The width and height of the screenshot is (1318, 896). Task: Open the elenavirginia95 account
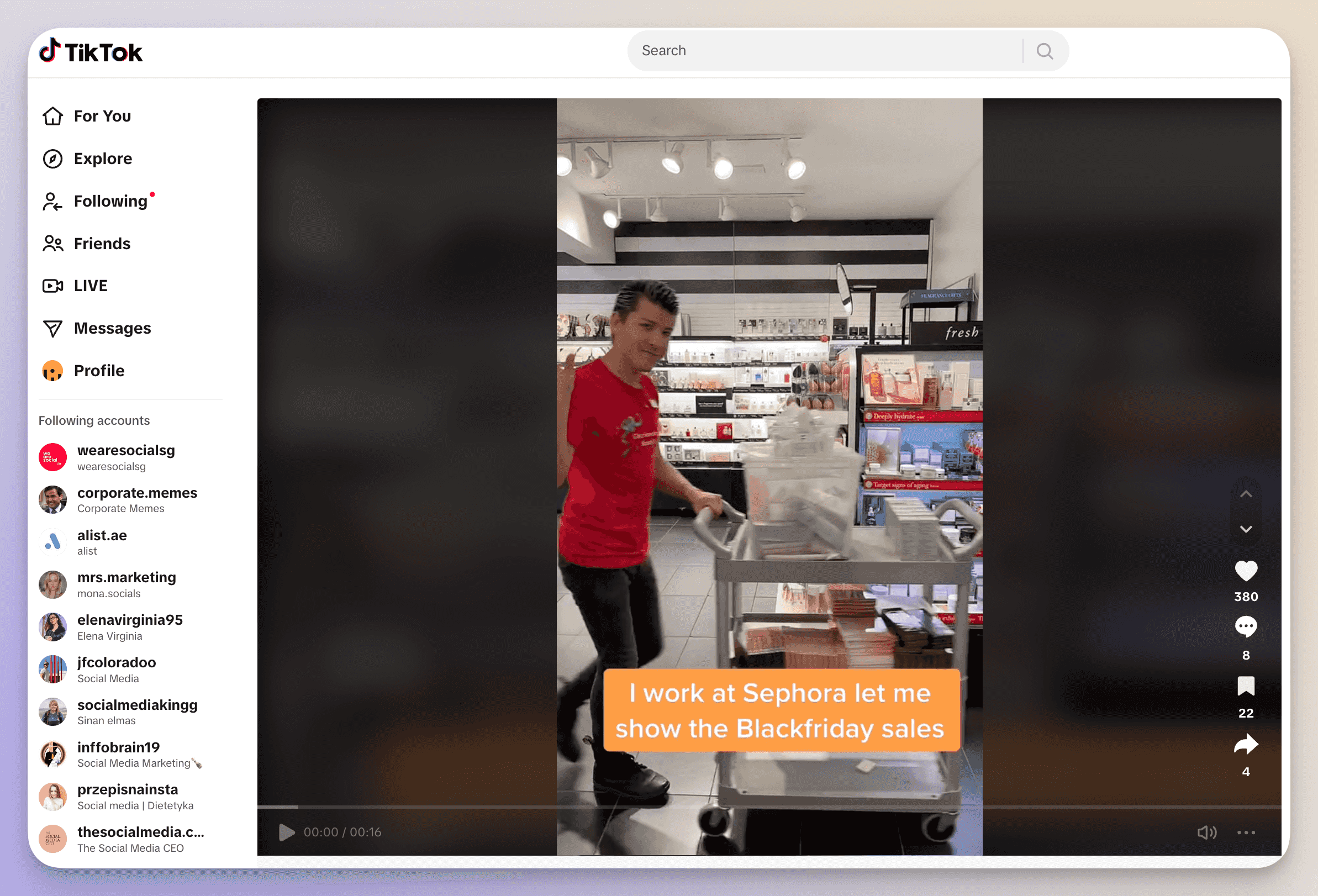[x=111, y=627]
